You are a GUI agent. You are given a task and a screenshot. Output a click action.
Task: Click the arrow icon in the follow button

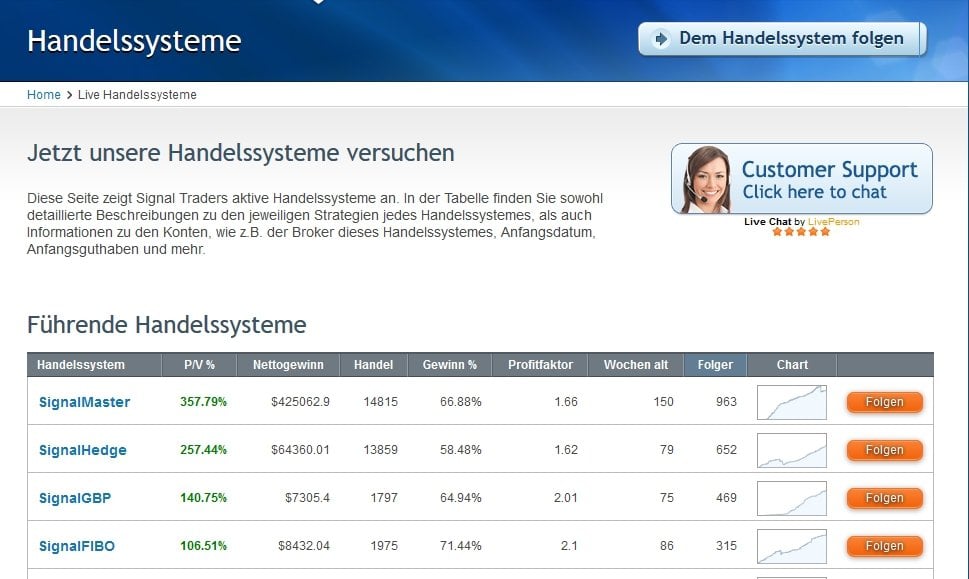(661, 39)
